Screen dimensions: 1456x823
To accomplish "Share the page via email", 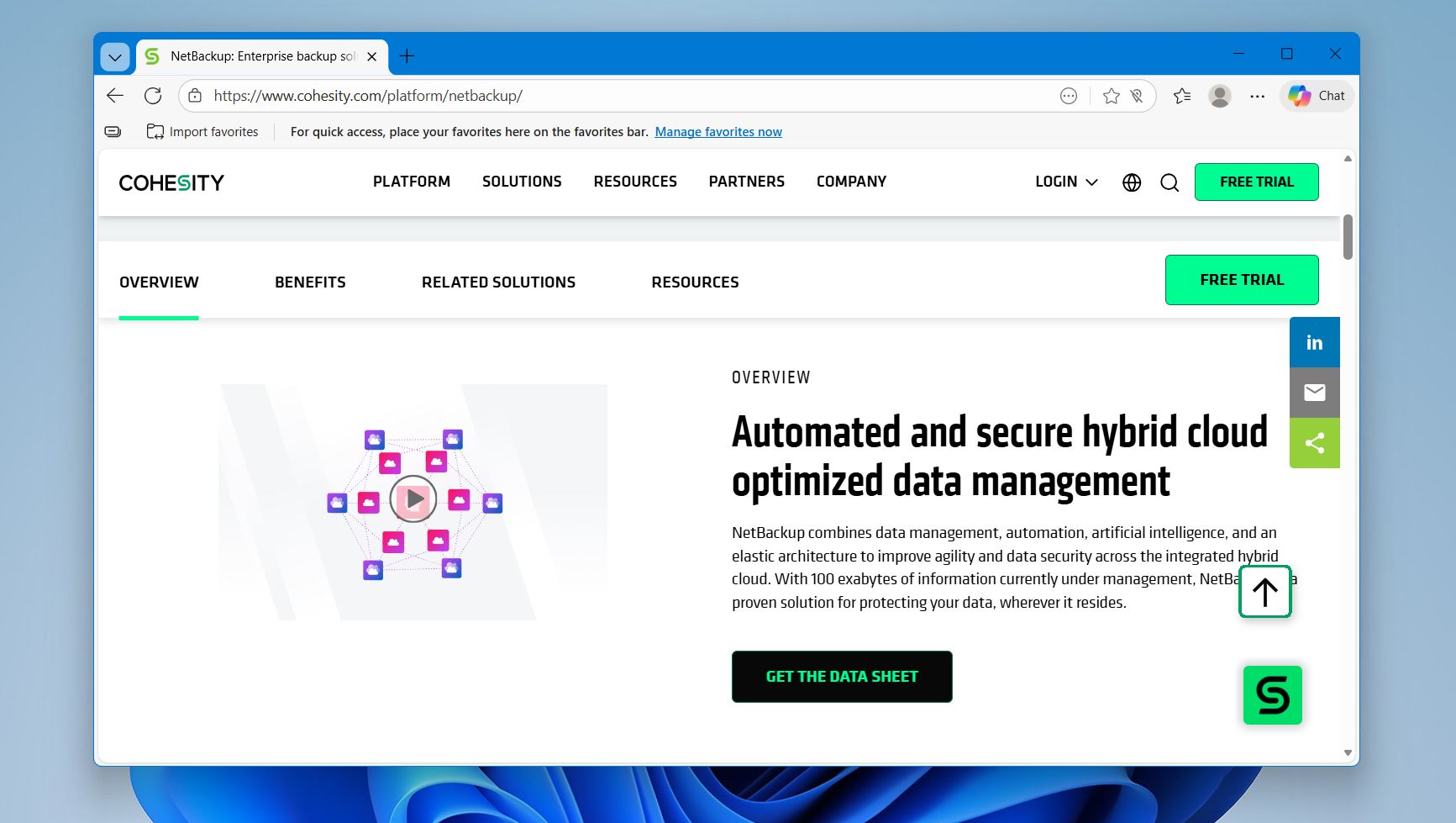I will [1314, 392].
